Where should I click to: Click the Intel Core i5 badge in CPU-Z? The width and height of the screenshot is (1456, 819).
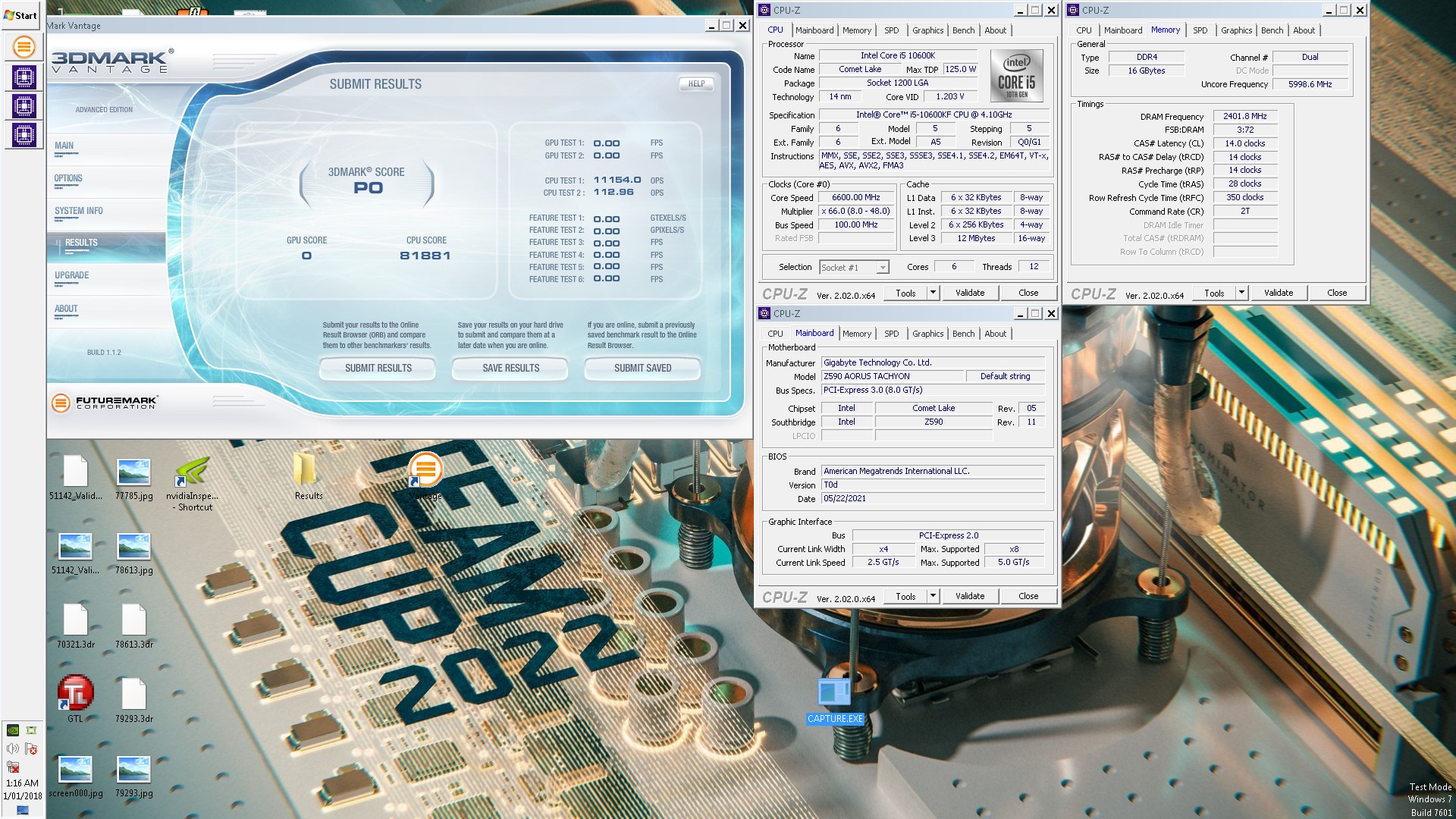1016,76
